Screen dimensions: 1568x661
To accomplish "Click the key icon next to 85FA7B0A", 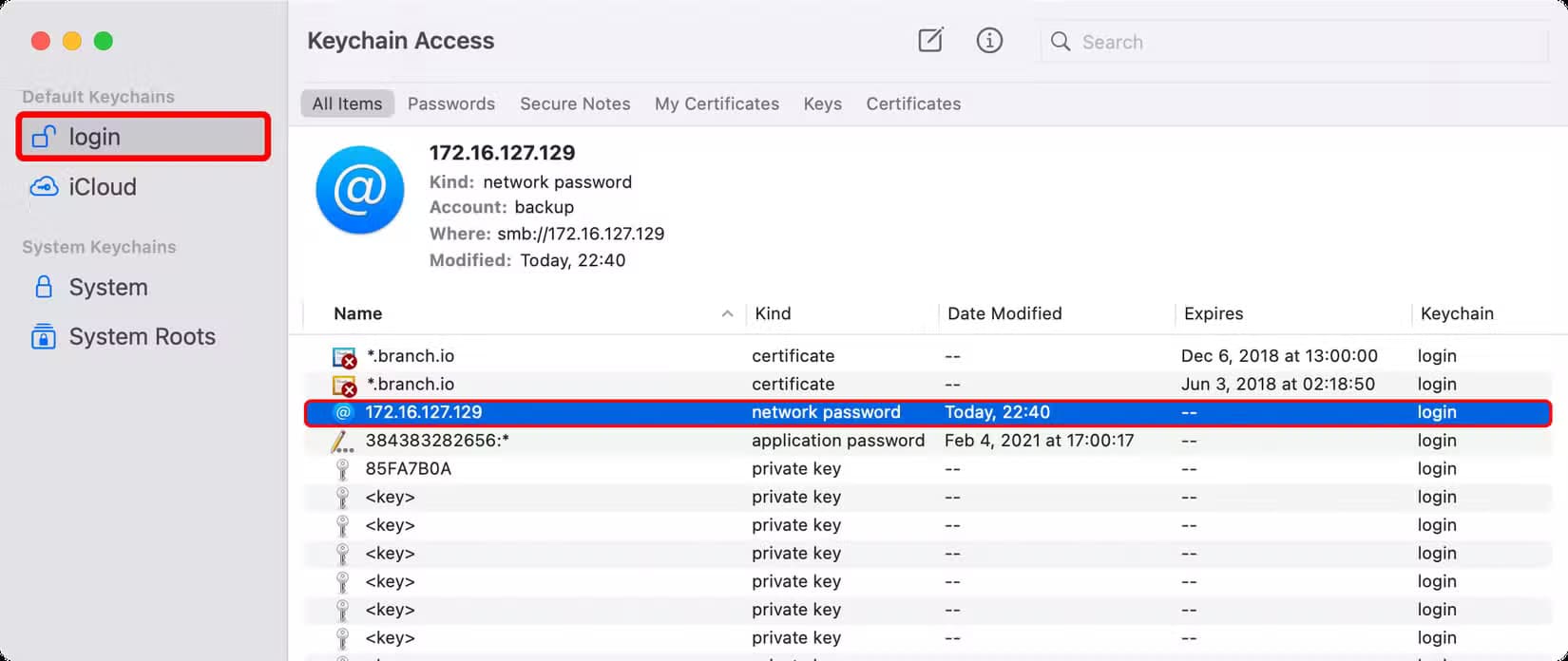I will coord(343,469).
